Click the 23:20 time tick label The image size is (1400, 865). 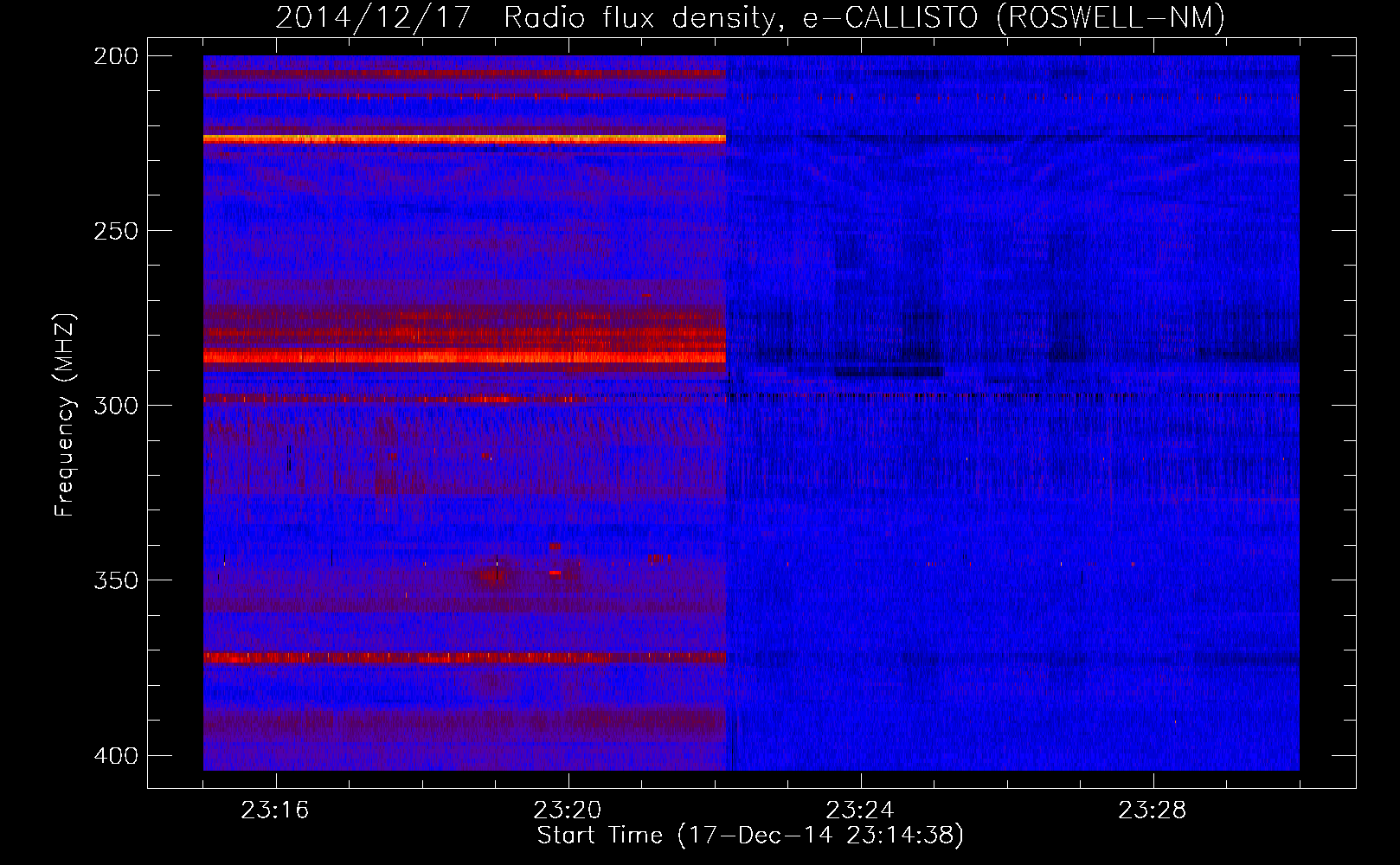(x=568, y=811)
